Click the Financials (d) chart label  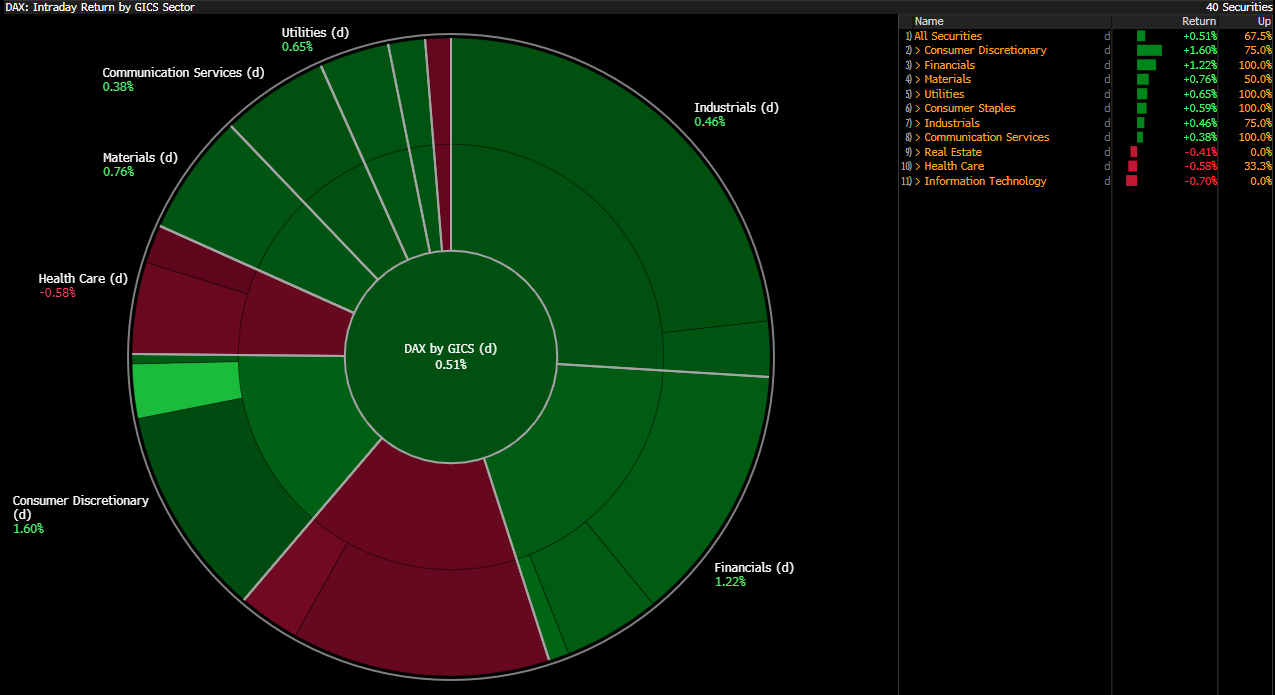(x=754, y=568)
